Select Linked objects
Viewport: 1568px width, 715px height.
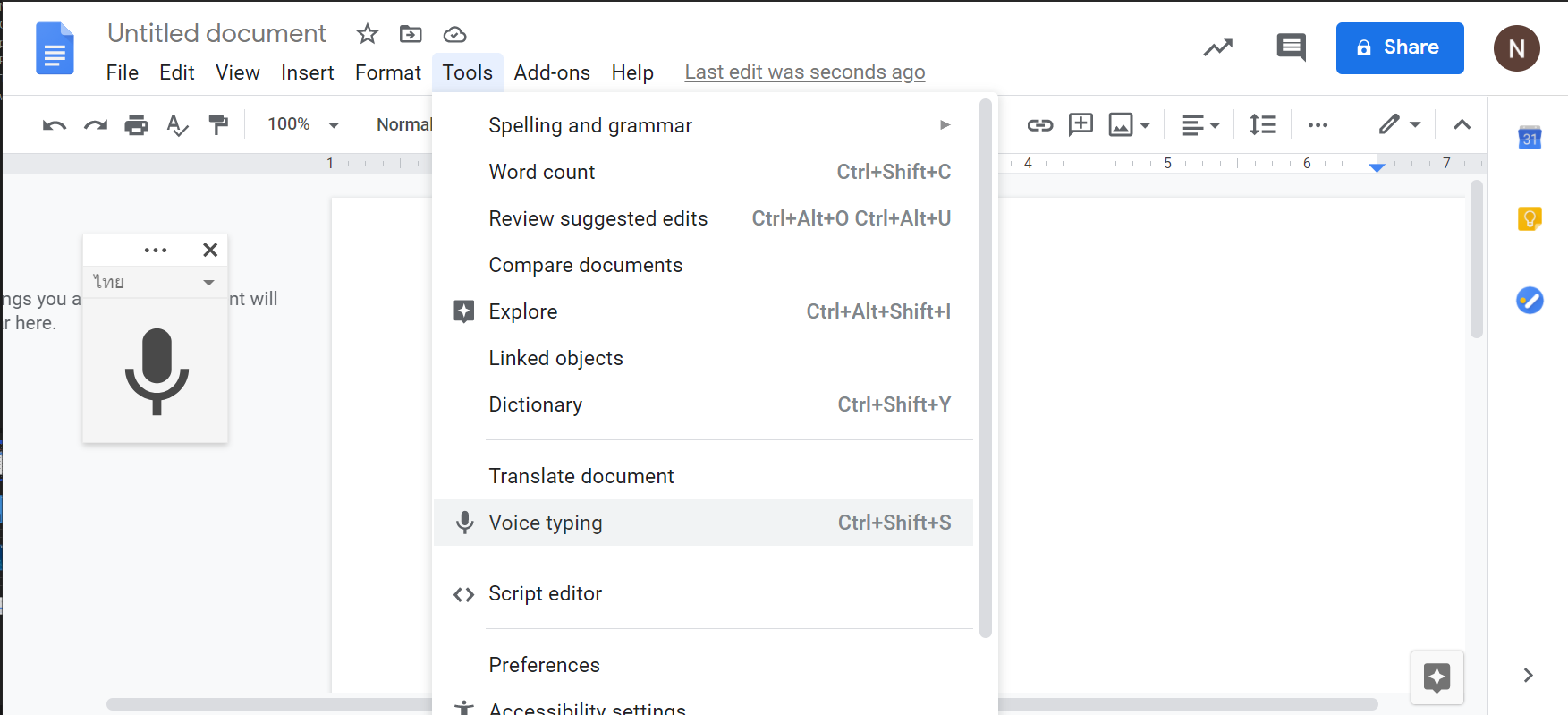(x=703, y=358)
